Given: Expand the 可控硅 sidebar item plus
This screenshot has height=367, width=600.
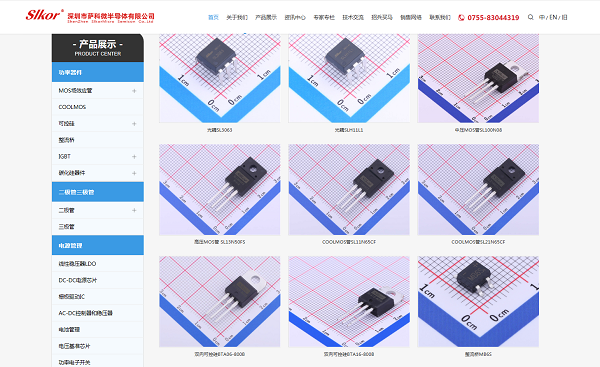Looking at the screenshot, I should tap(134, 124).
